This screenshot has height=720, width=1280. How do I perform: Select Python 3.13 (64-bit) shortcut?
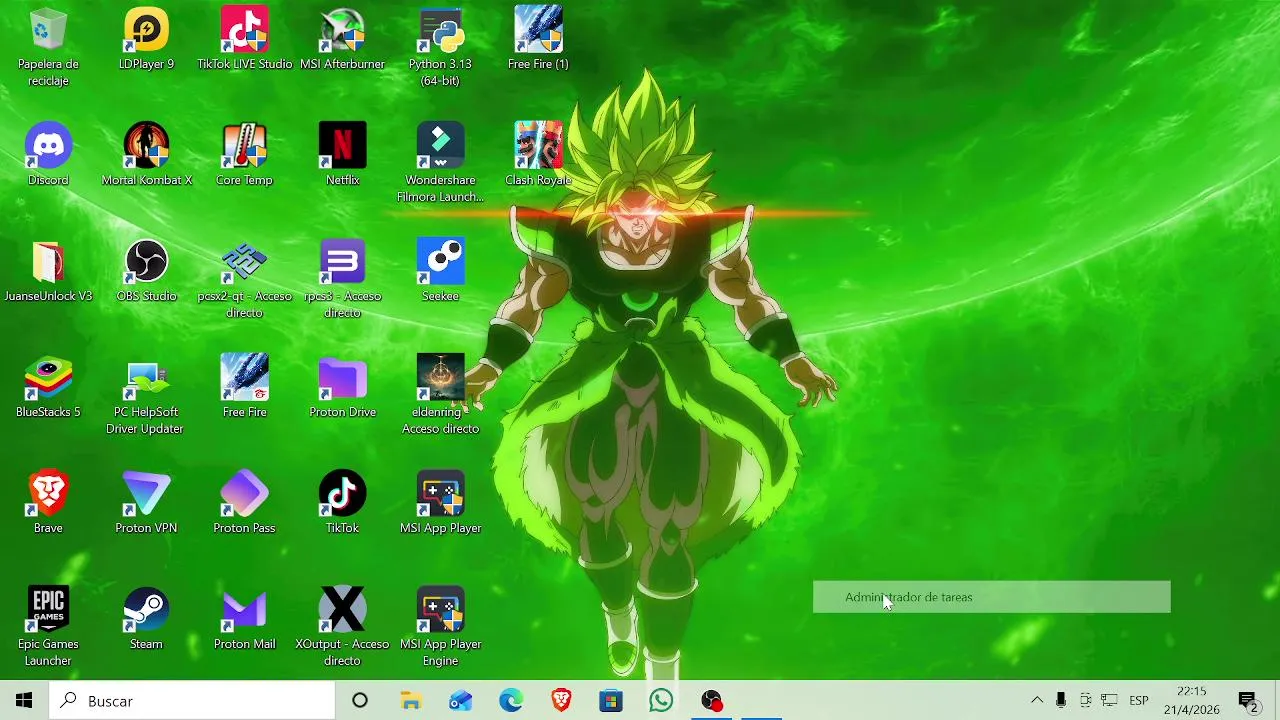(440, 47)
